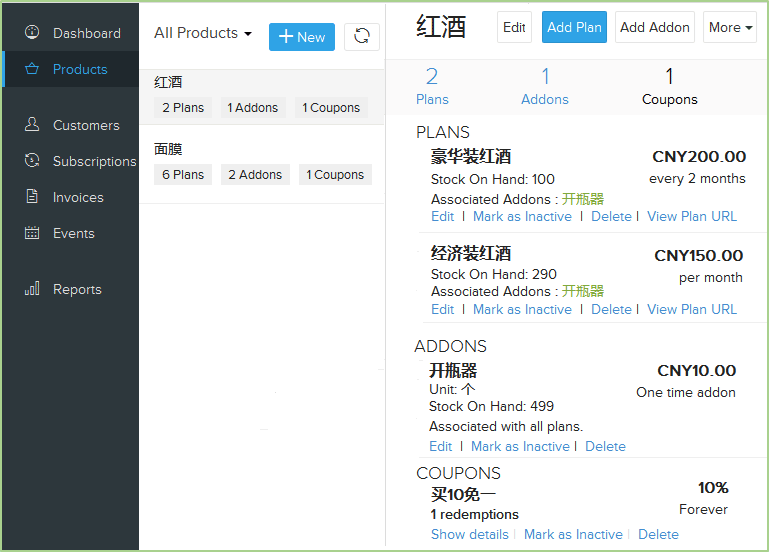Show details of 买10免一 coupon
The width and height of the screenshot is (769, 552).
470,534
